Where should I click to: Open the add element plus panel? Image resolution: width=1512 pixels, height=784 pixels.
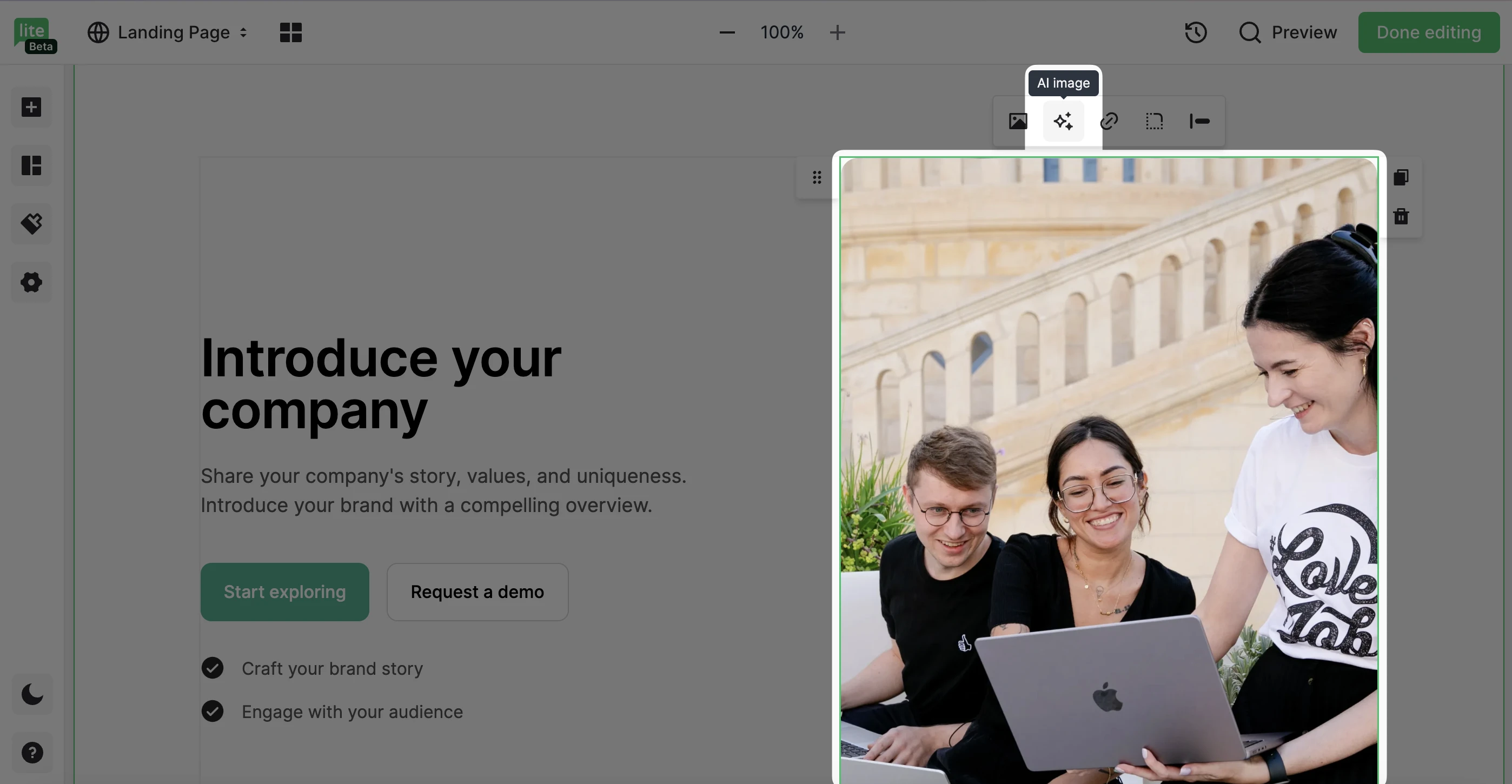(x=32, y=108)
